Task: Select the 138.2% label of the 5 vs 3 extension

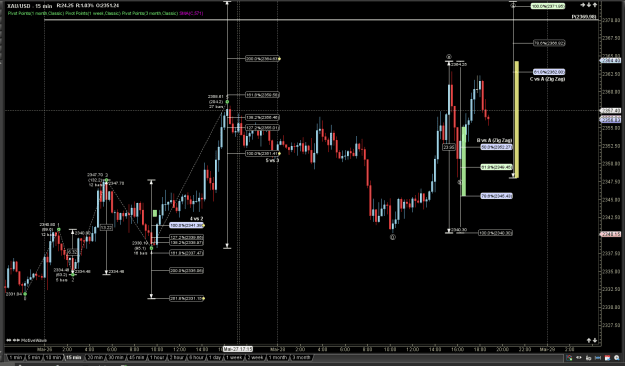Action: (x=262, y=117)
